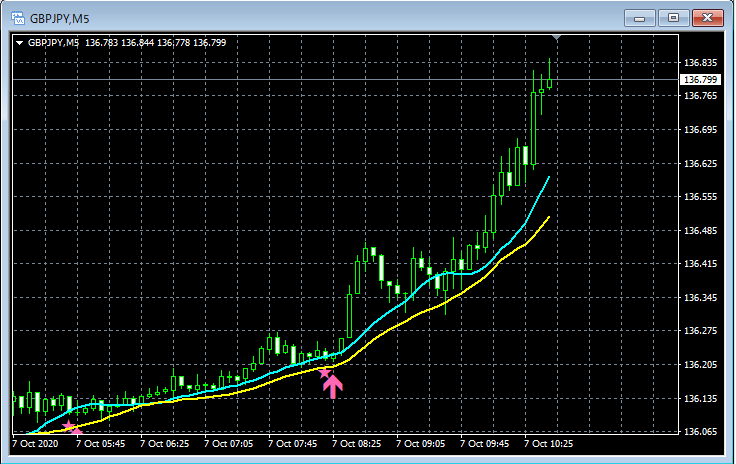
Task: Click the pink star above the arrow
Action: (324, 373)
